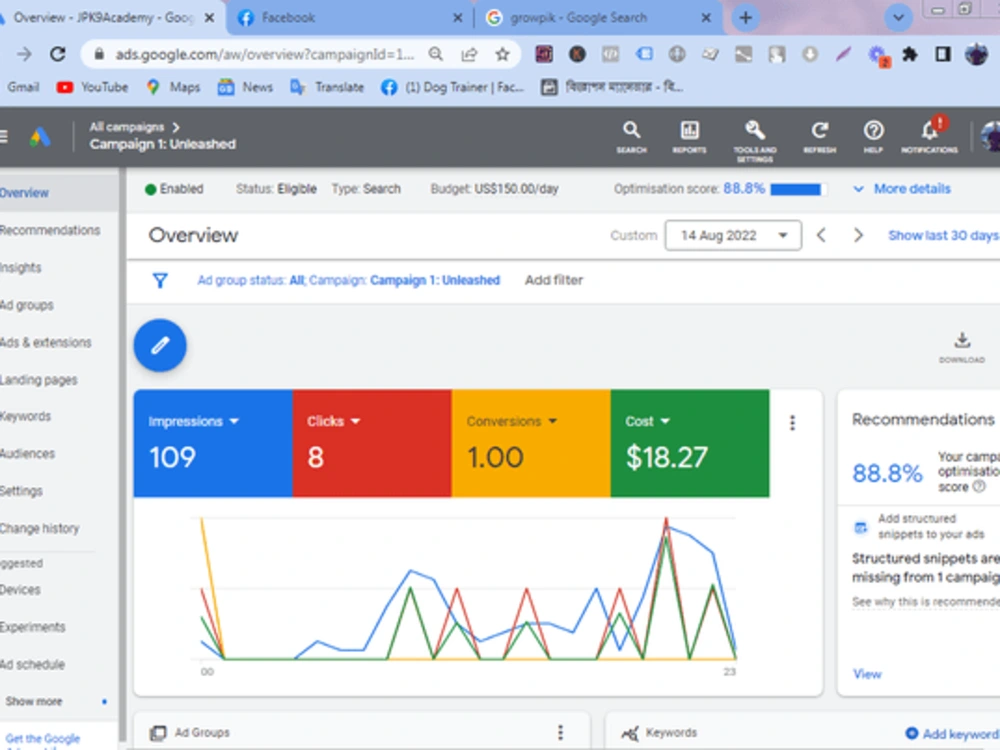Open the Clicks metric dropdown
The image size is (1000, 750).
tap(334, 422)
